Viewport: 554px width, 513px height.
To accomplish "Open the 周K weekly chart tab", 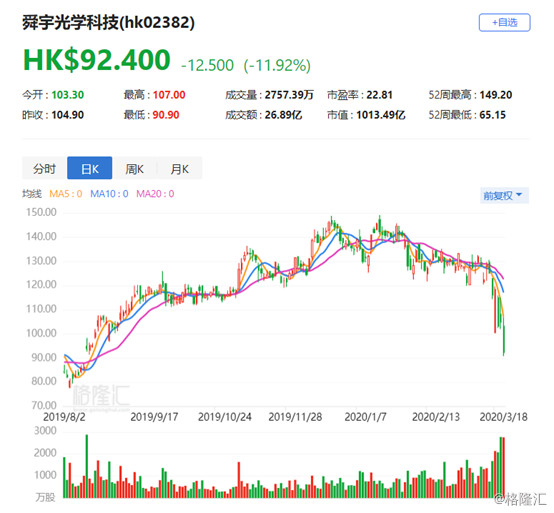I will pos(135,169).
